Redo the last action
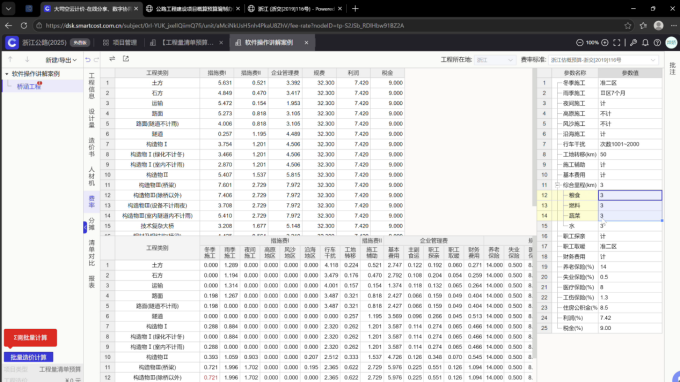The width and height of the screenshot is (680, 382). click(x=96, y=59)
